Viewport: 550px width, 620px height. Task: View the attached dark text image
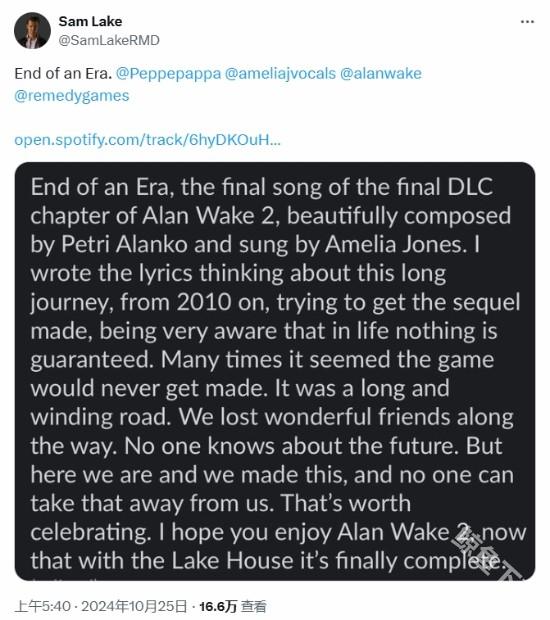(275, 371)
